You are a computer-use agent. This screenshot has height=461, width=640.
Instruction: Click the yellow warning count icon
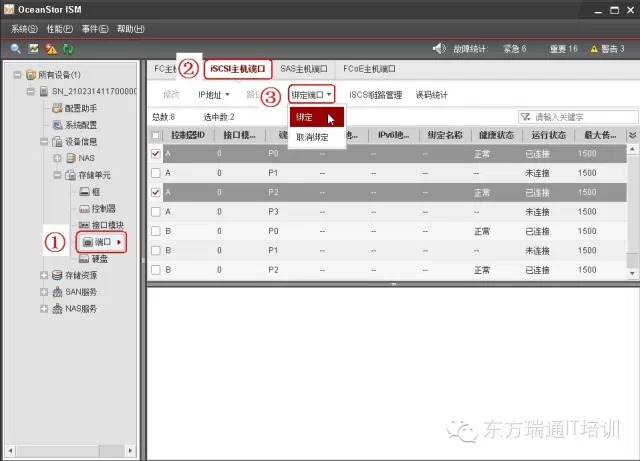(594, 49)
